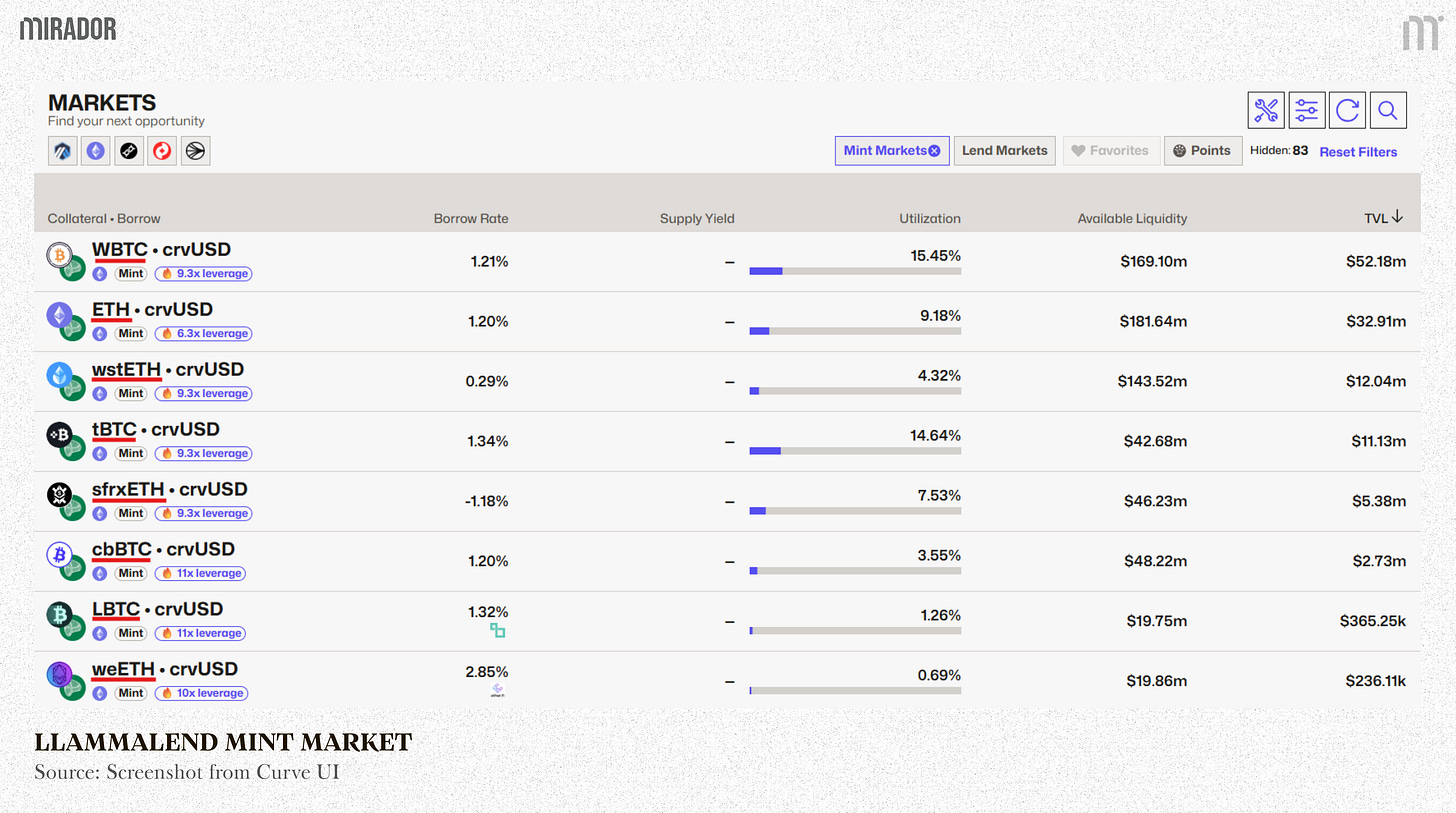
Task: Open the LBTC • crvUSD market
Action: [157, 610]
